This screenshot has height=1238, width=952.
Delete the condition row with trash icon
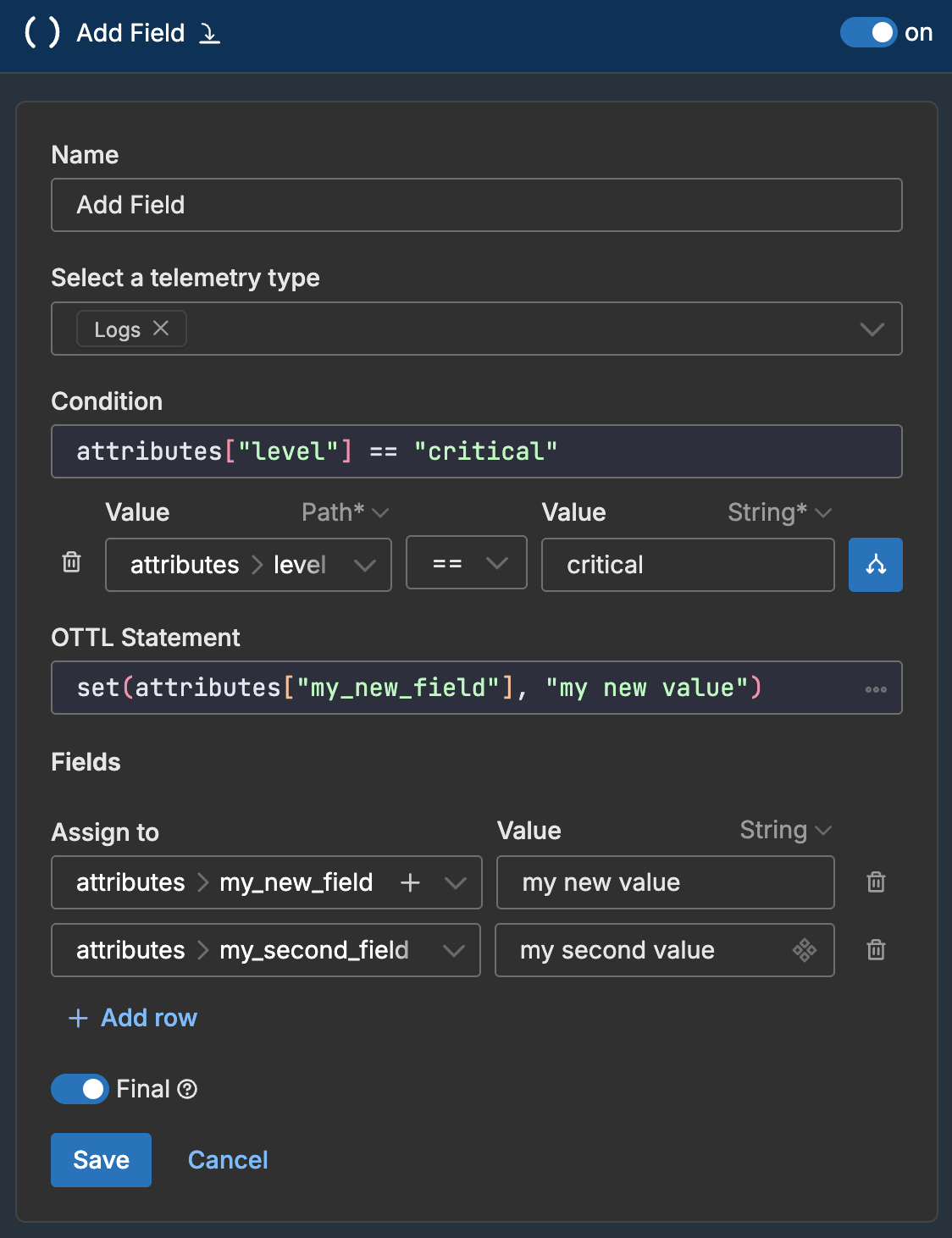point(72,562)
